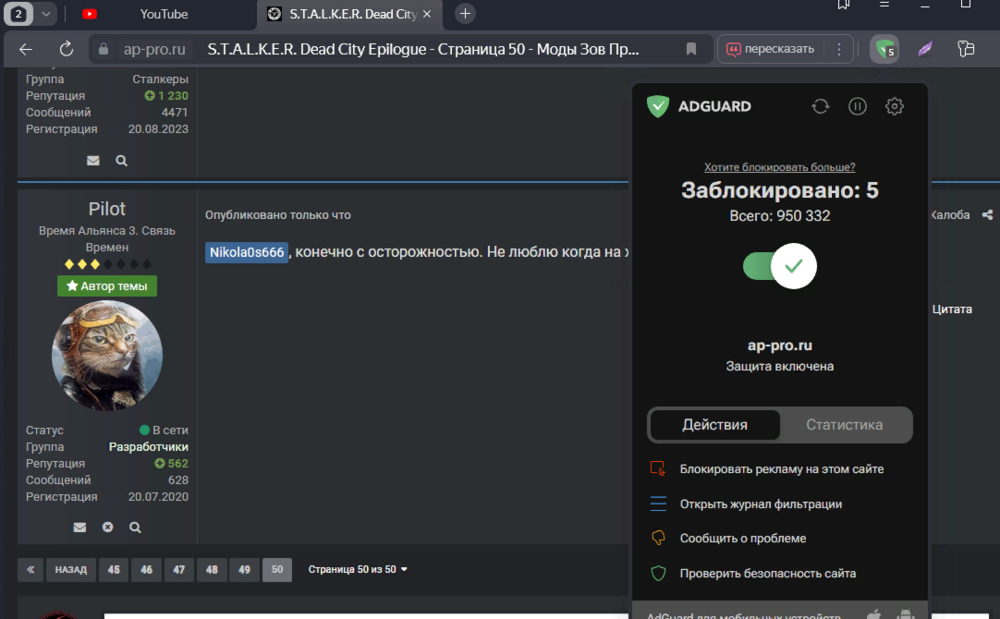Click magnifier icon under the upper user profile

[x=121, y=161]
